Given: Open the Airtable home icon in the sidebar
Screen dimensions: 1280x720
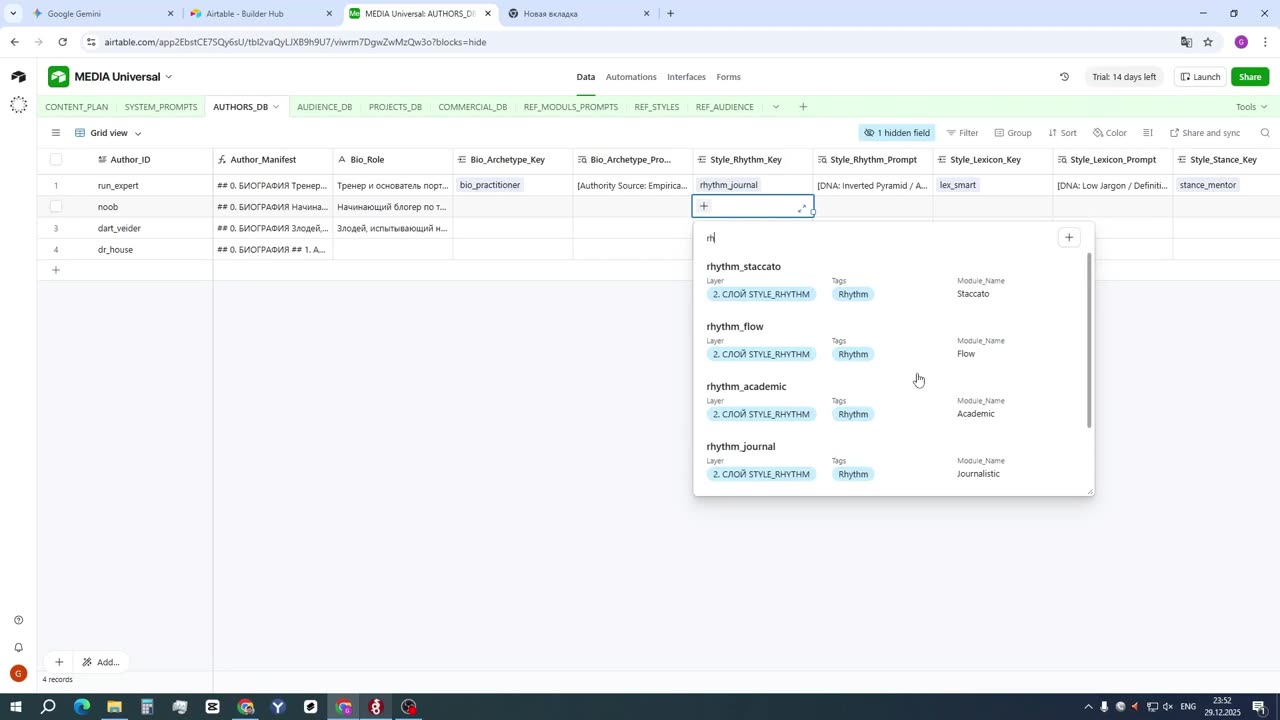Looking at the screenshot, I should [x=18, y=77].
